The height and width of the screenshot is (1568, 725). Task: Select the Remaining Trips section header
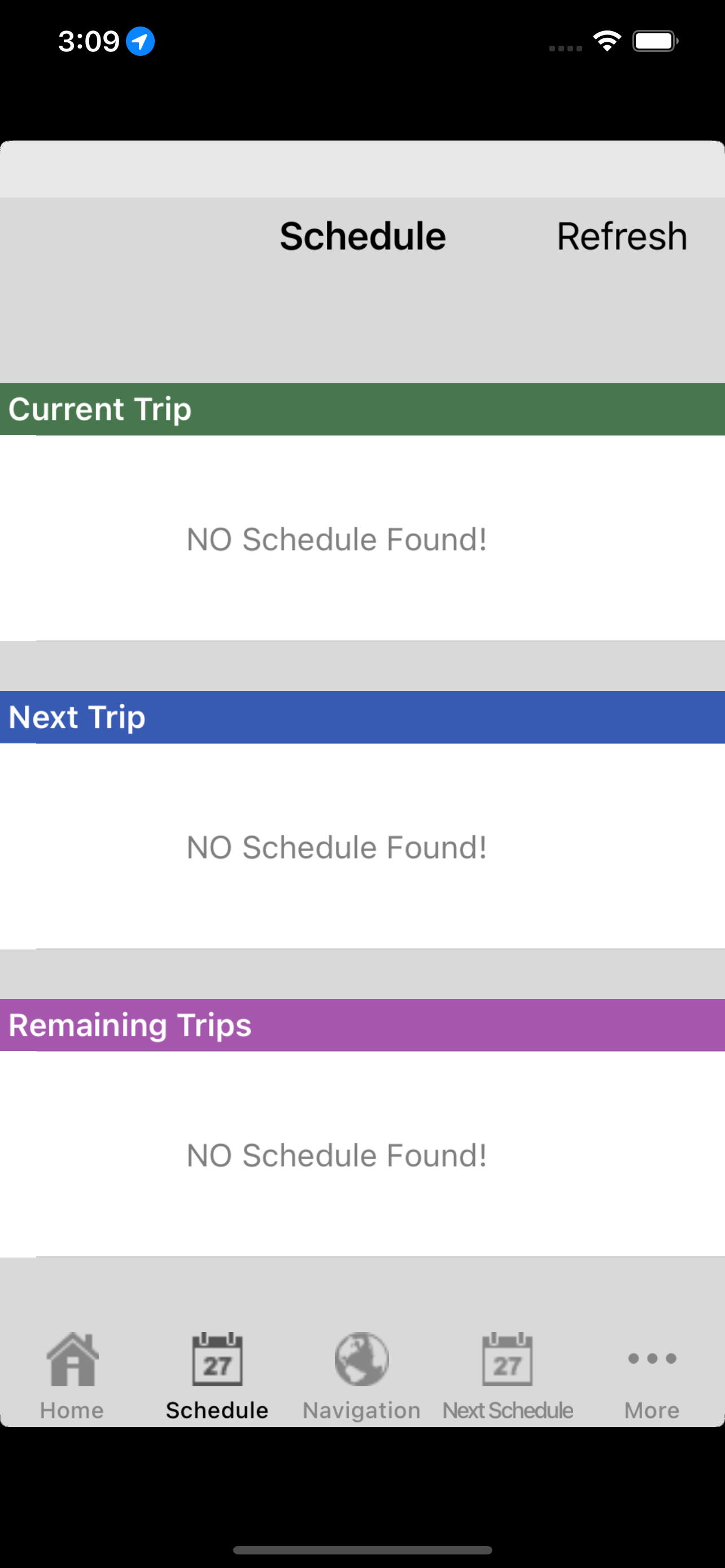coord(363,1025)
